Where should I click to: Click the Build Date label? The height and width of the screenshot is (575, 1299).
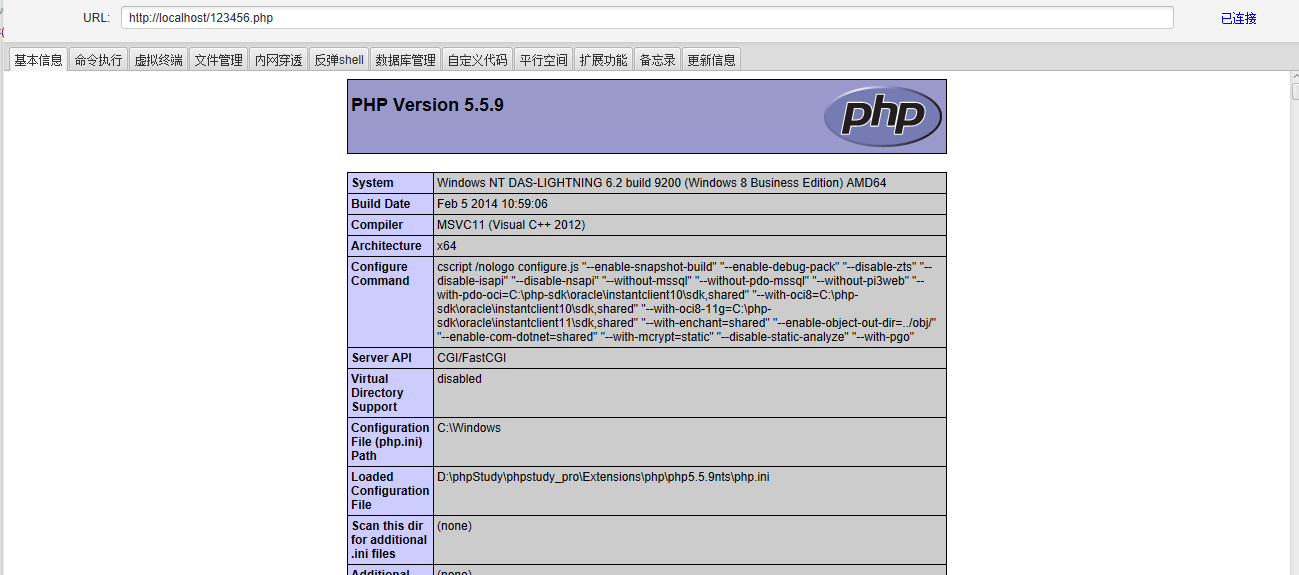click(x=380, y=204)
